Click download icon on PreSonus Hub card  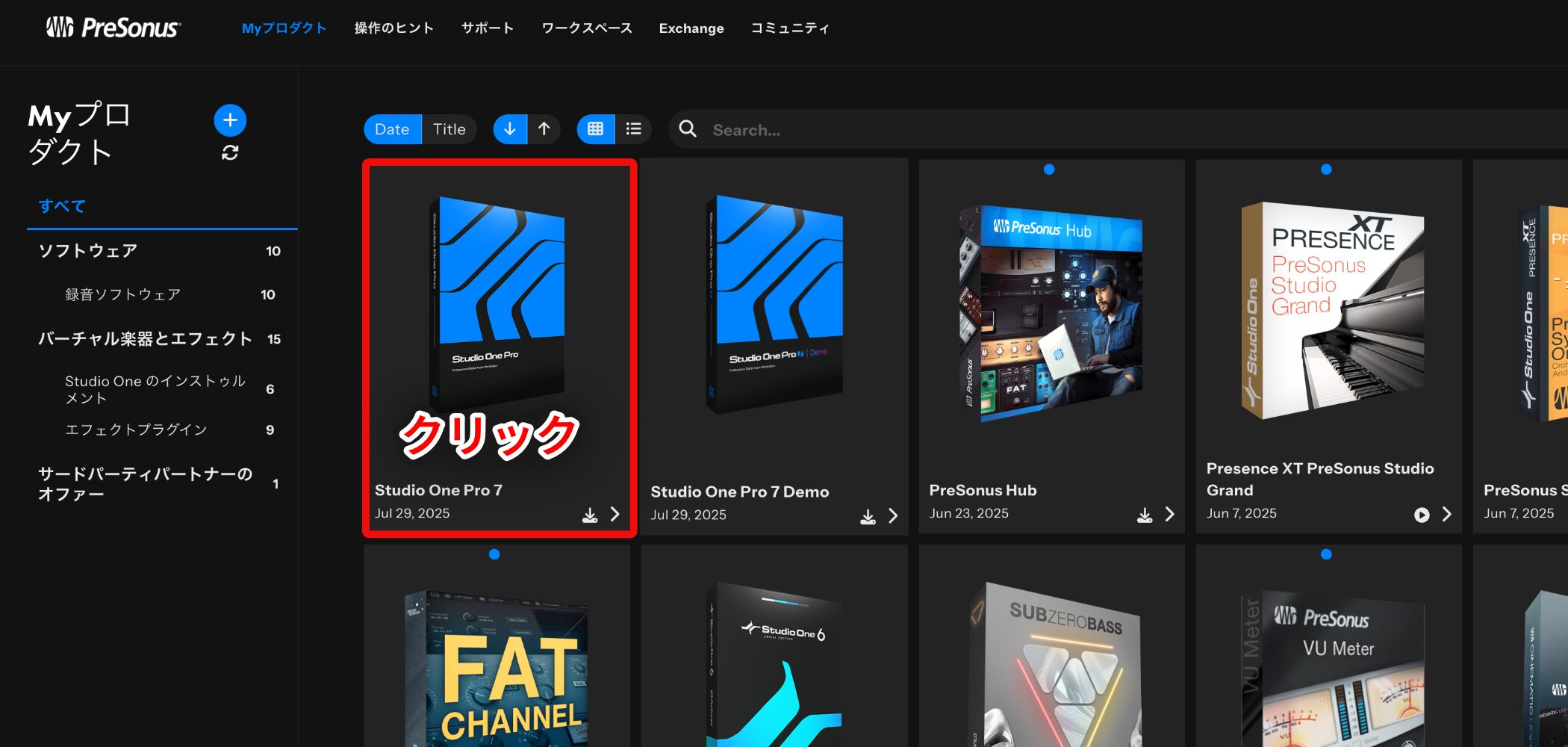(1144, 515)
